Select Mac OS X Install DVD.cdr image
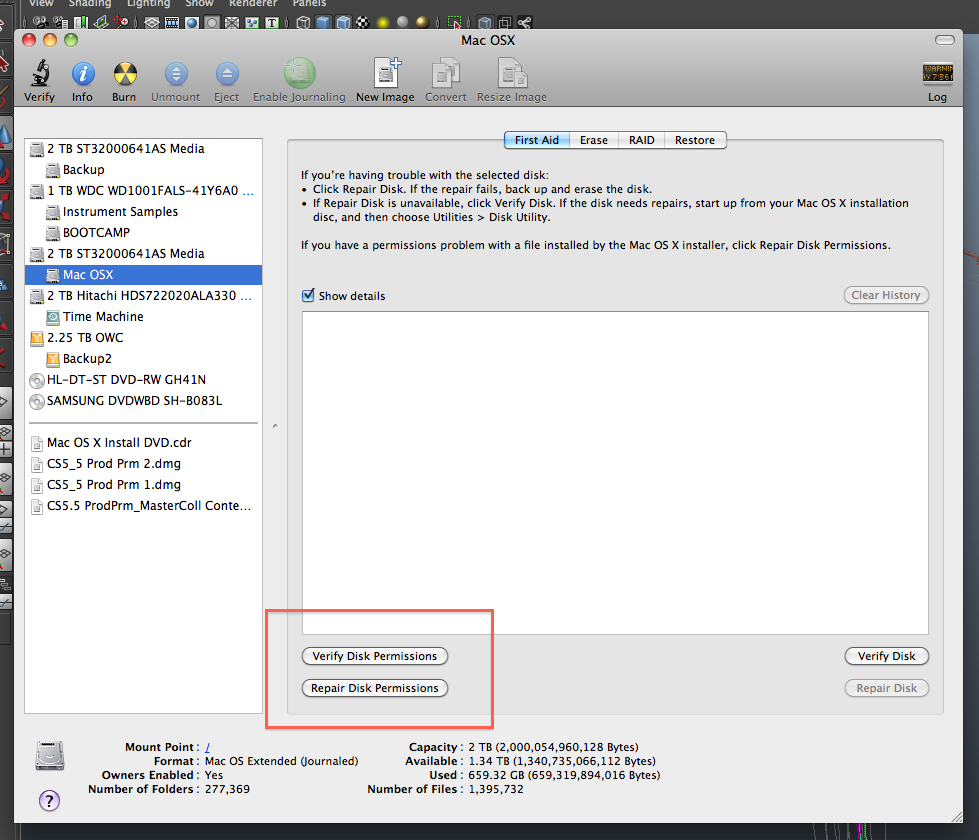 144,442
